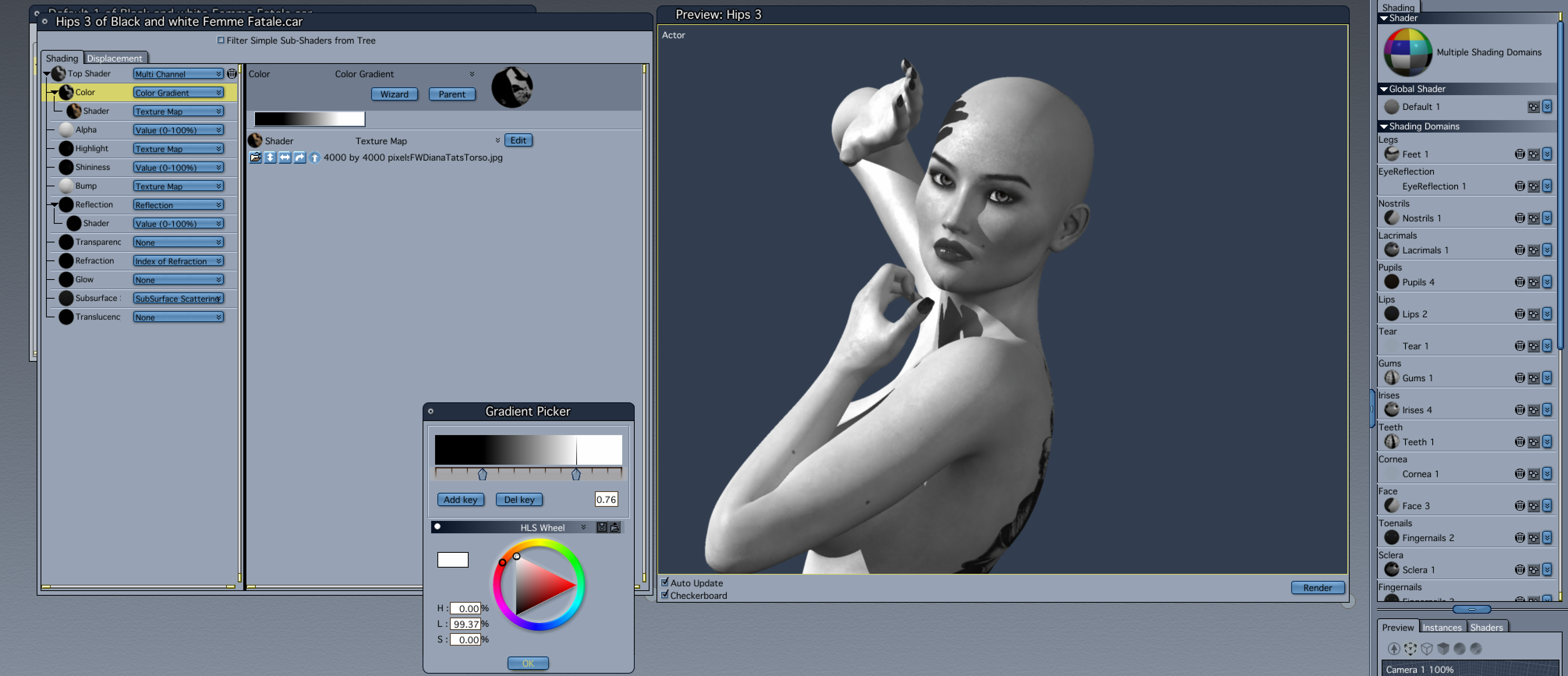Enable Filter Simple Sub-Shaders from Tree
Screen dimensions: 1568x676
pyautogui.click(x=221, y=40)
